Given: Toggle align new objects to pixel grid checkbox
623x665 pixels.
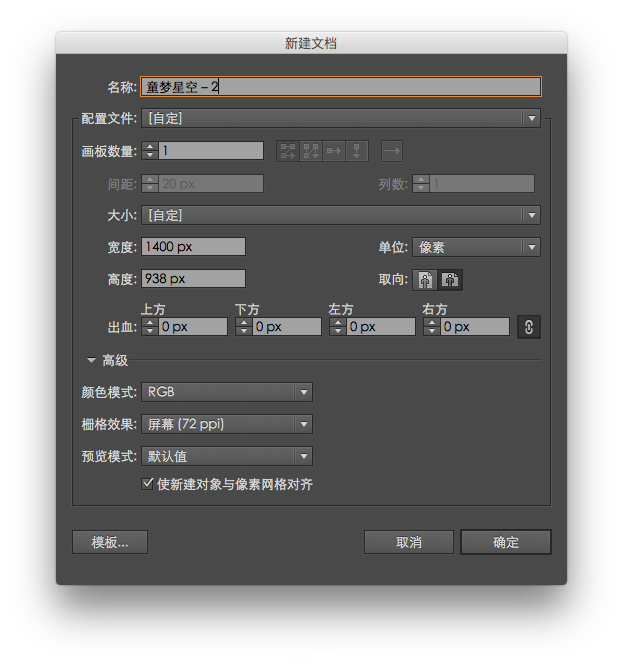Looking at the screenshot, I should 148,484.
